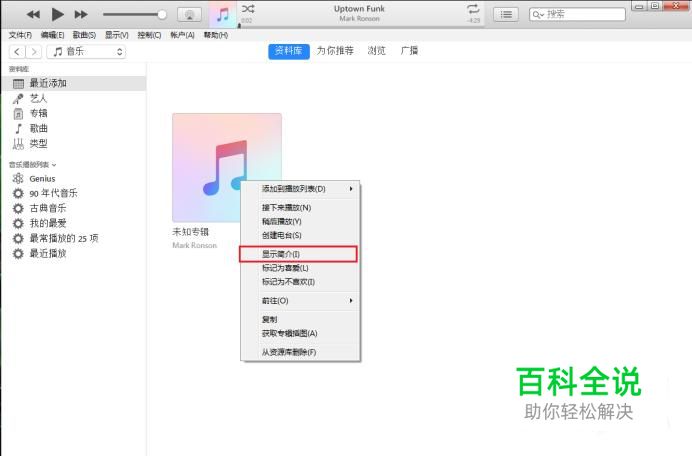Expand 添加到播放列表(D) submenu
This screenshot has width=692, height=456.
[x=300, y=189]
